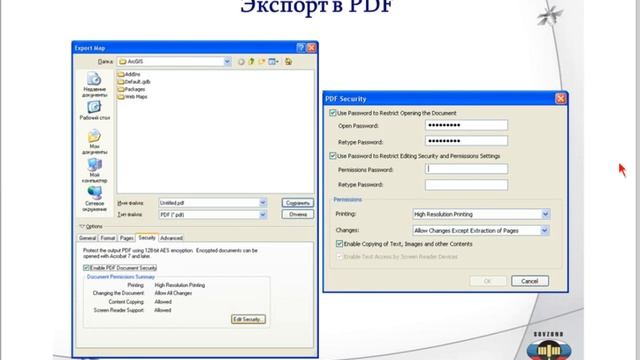Close the PDF Security dialog
This screenshot has width=640, height=360.
tap(560, 98)
